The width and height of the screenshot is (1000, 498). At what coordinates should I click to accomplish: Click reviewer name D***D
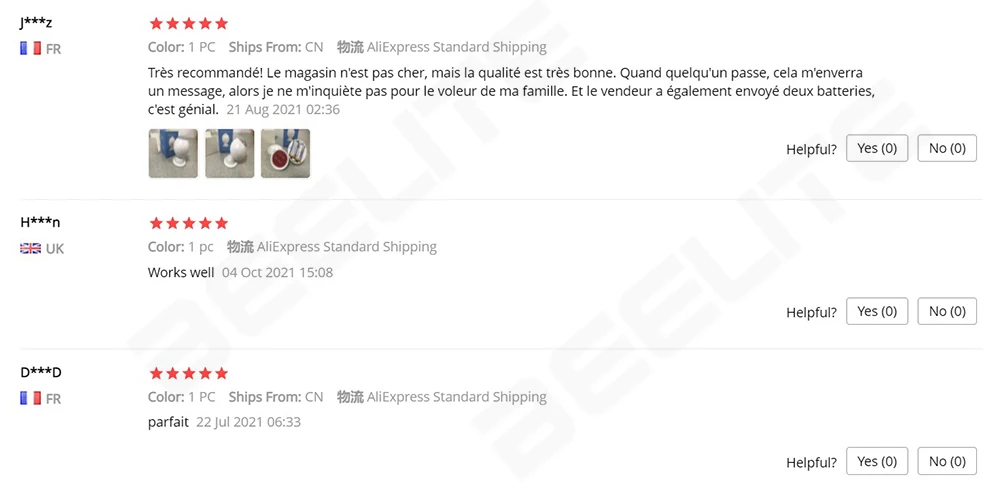41,372
